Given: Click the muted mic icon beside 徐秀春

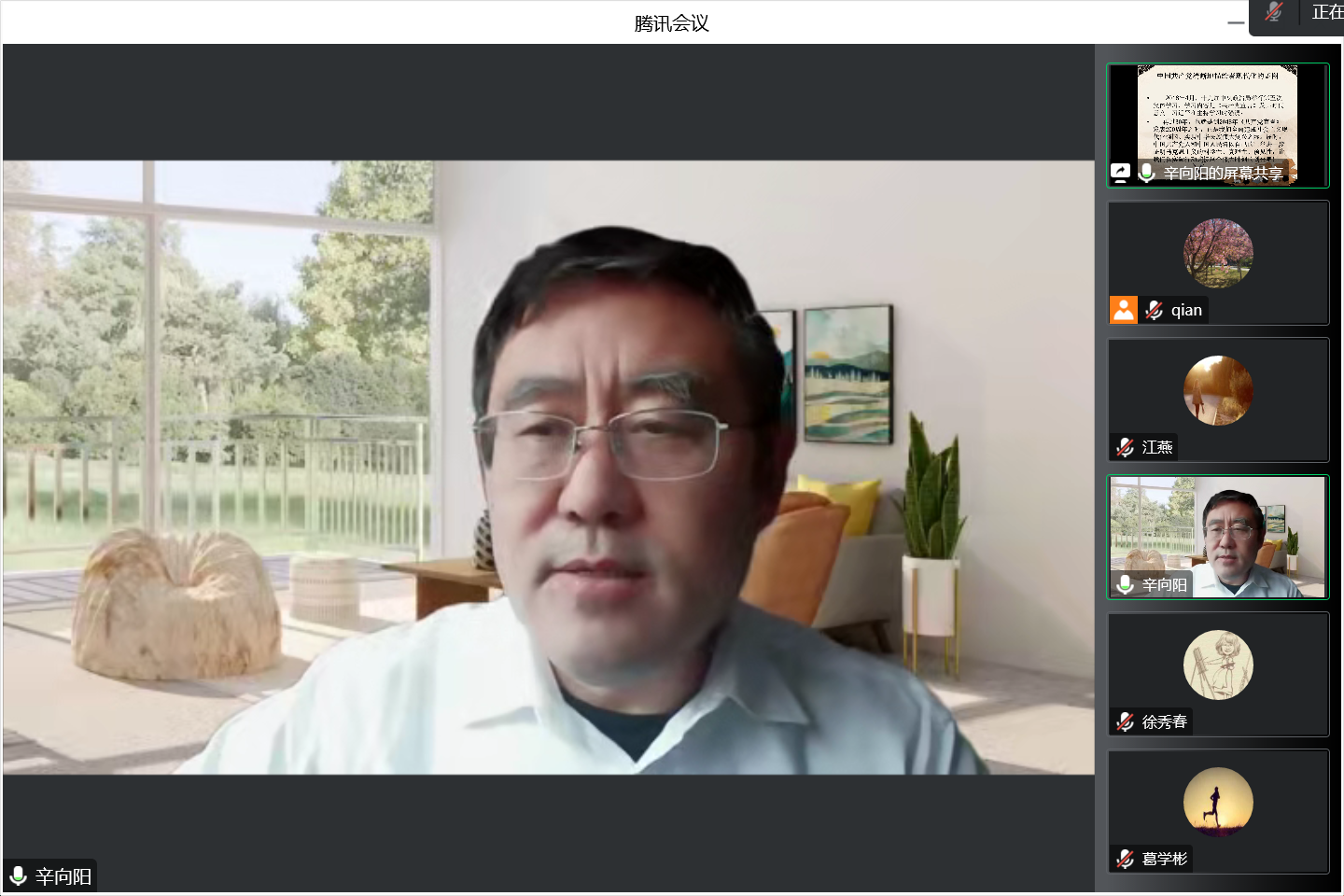Looking at the screenshot, I should pyautogui.click(x=1126, y=721).
